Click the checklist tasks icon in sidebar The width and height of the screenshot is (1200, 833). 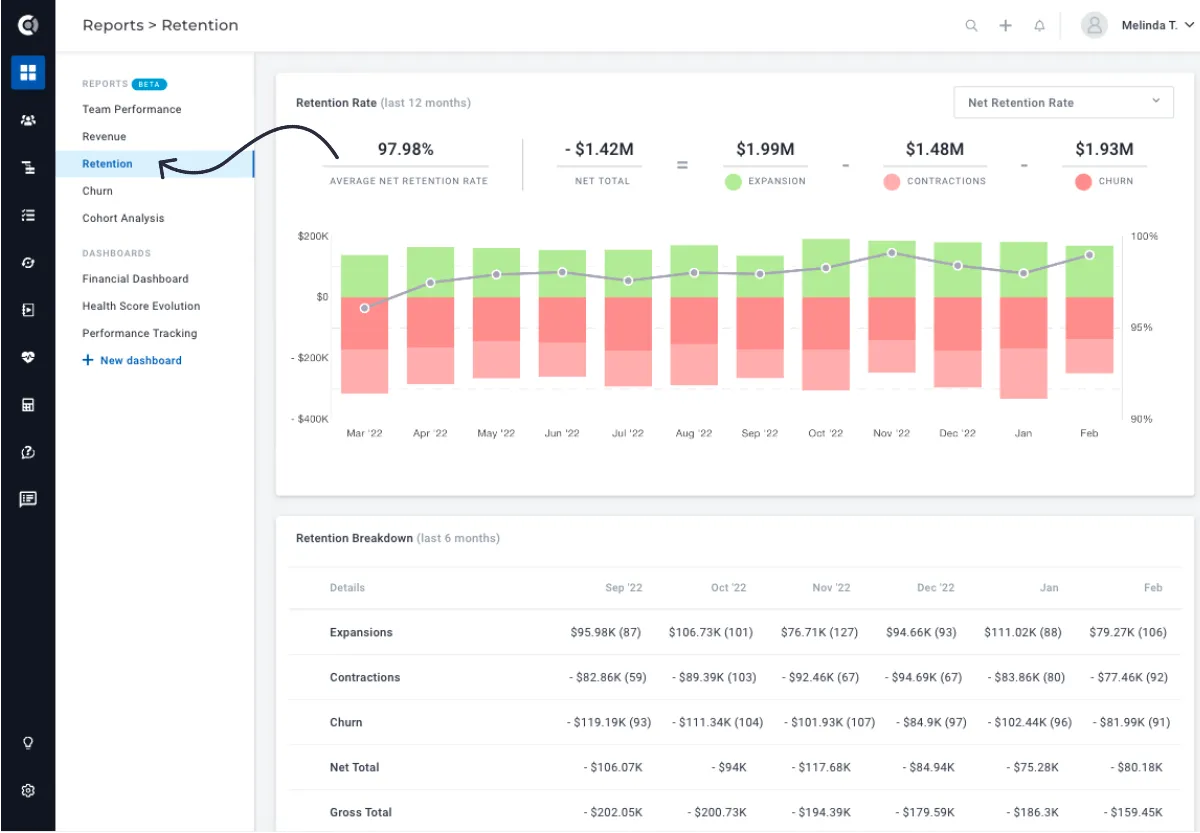(28, 215)
